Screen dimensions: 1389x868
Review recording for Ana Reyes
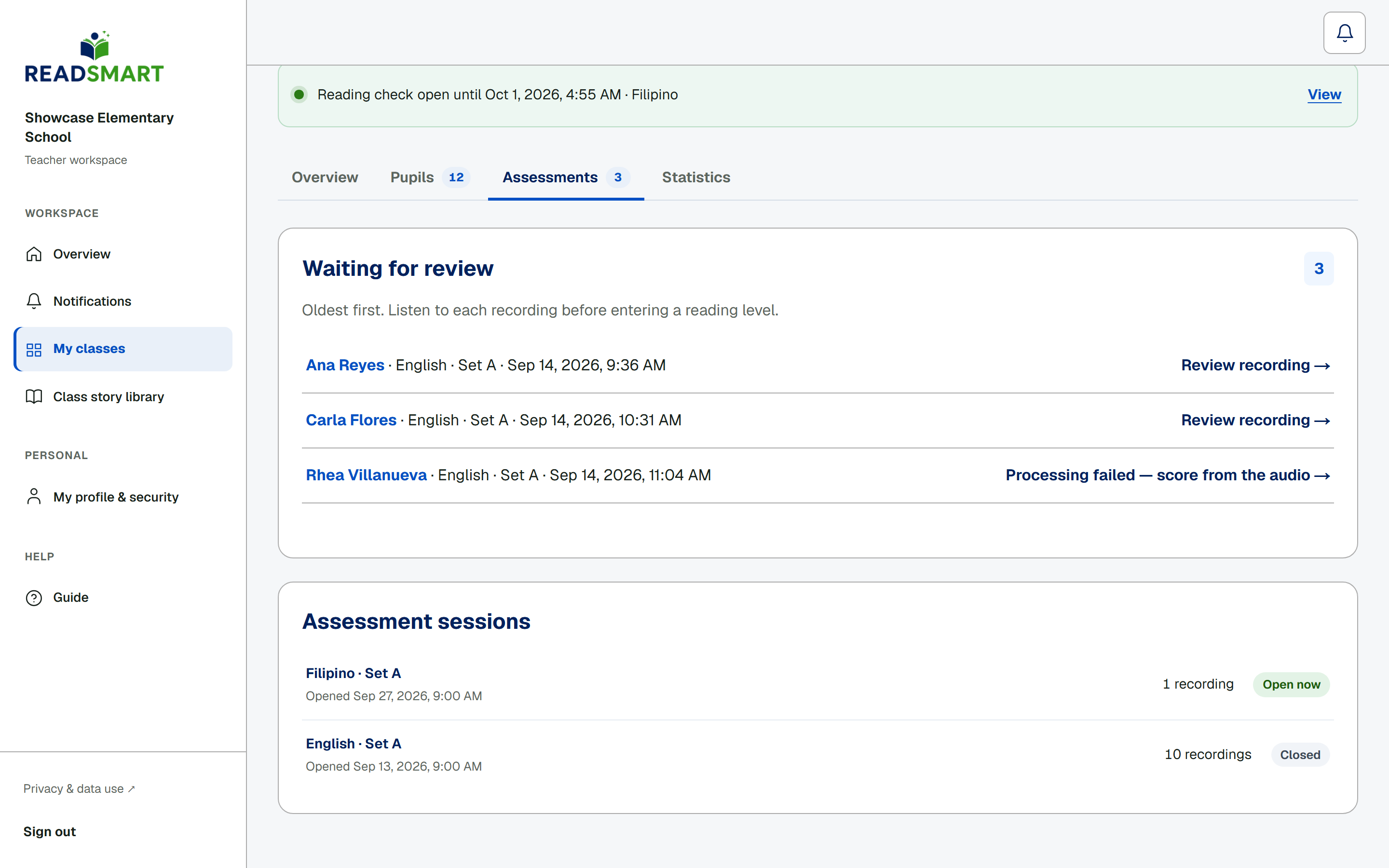tap(1256, 365)
